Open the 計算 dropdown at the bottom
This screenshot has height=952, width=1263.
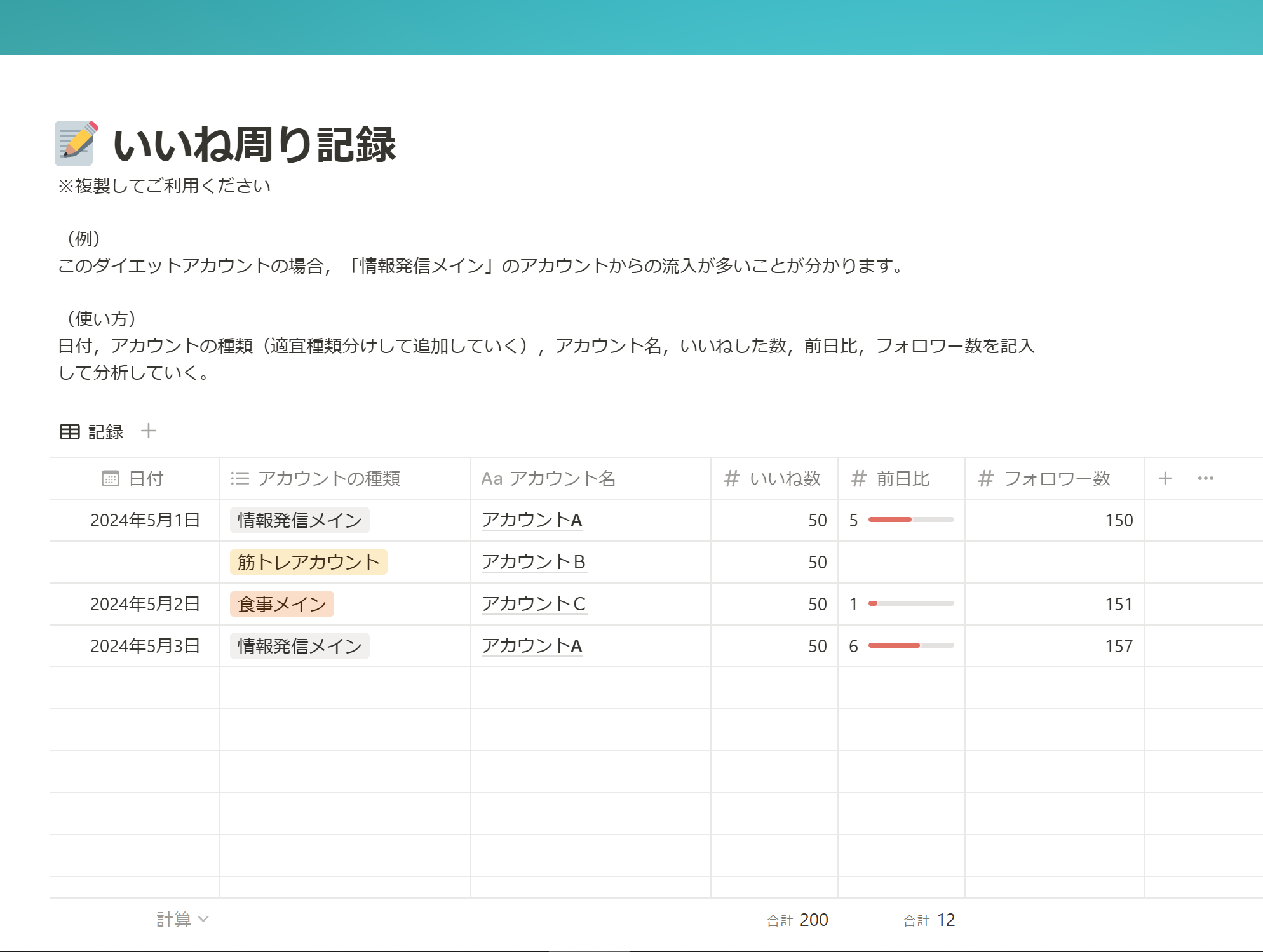180,918
